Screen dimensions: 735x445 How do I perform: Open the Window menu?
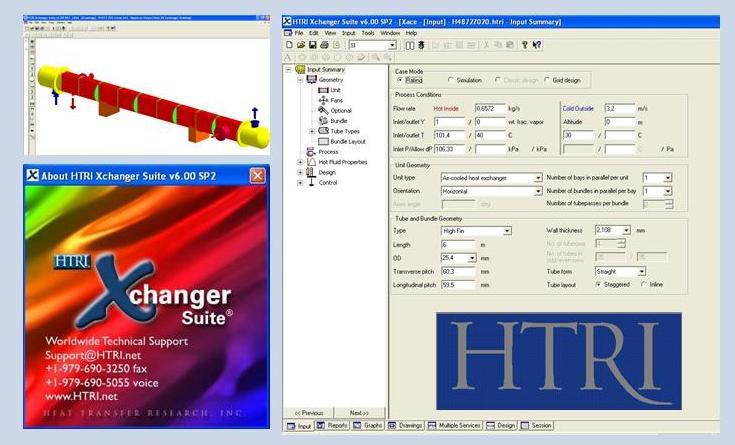point(390,33)
